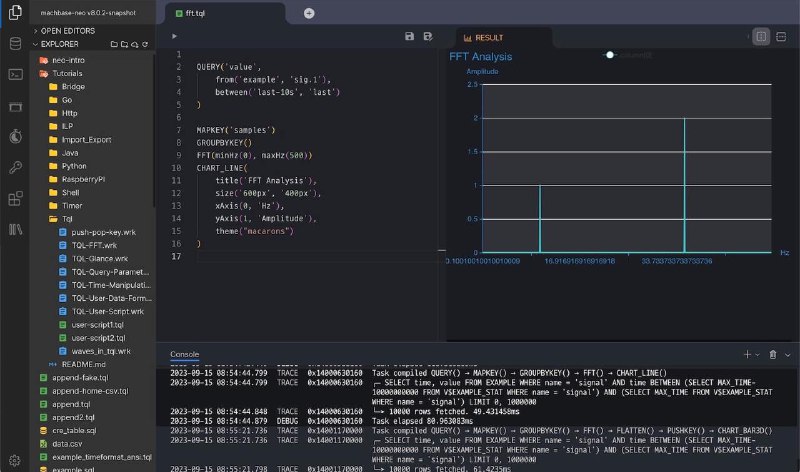Open the append-fake.tql file

pyautogui.click(x=80, y=378)
